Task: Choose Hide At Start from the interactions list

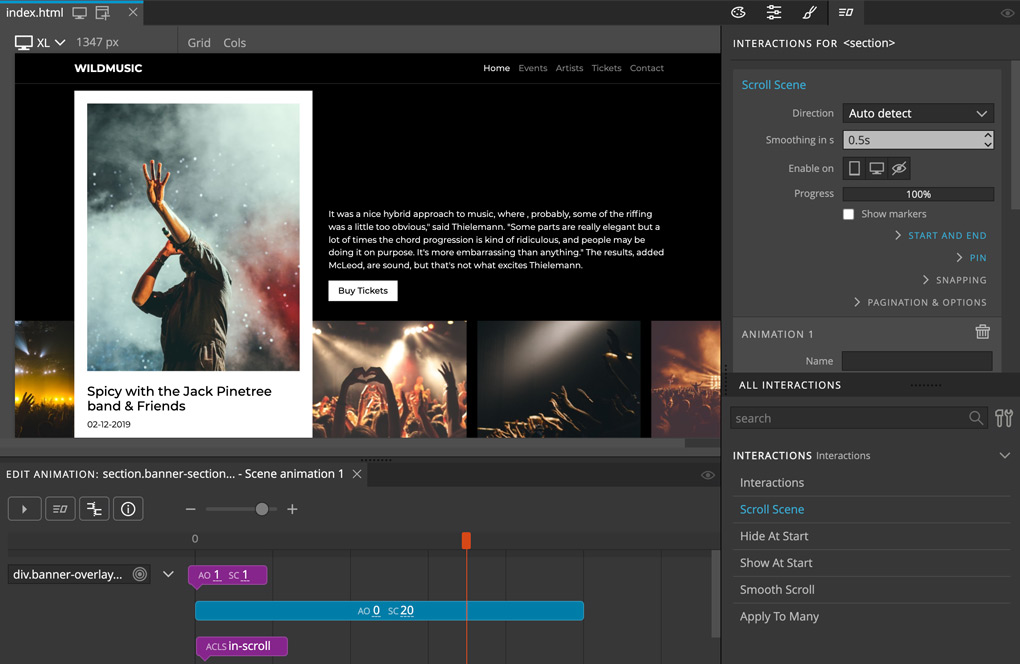Action: tap(773, 536)
